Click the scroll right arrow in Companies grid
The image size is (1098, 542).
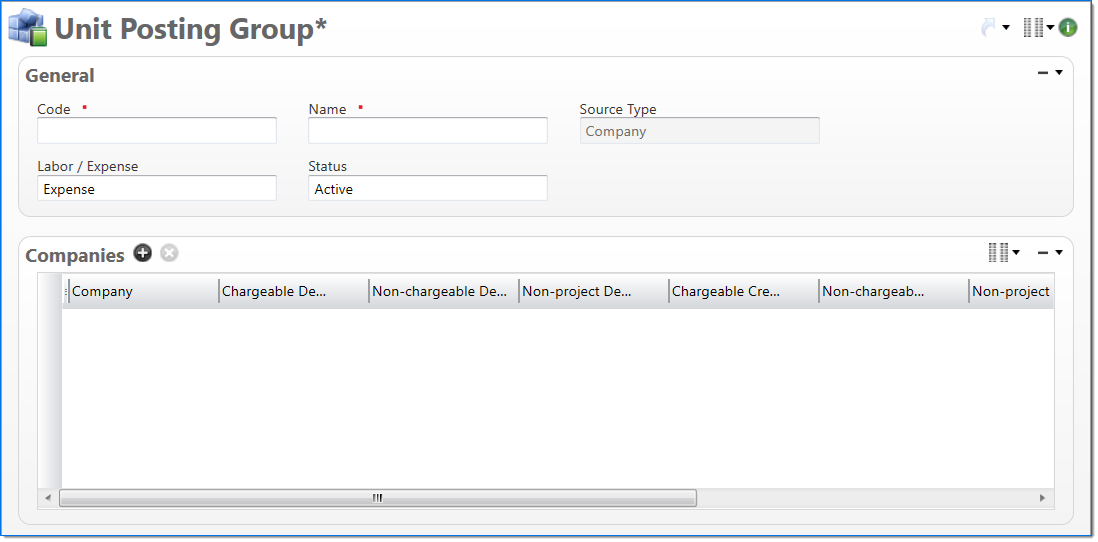pos(1042,498)
